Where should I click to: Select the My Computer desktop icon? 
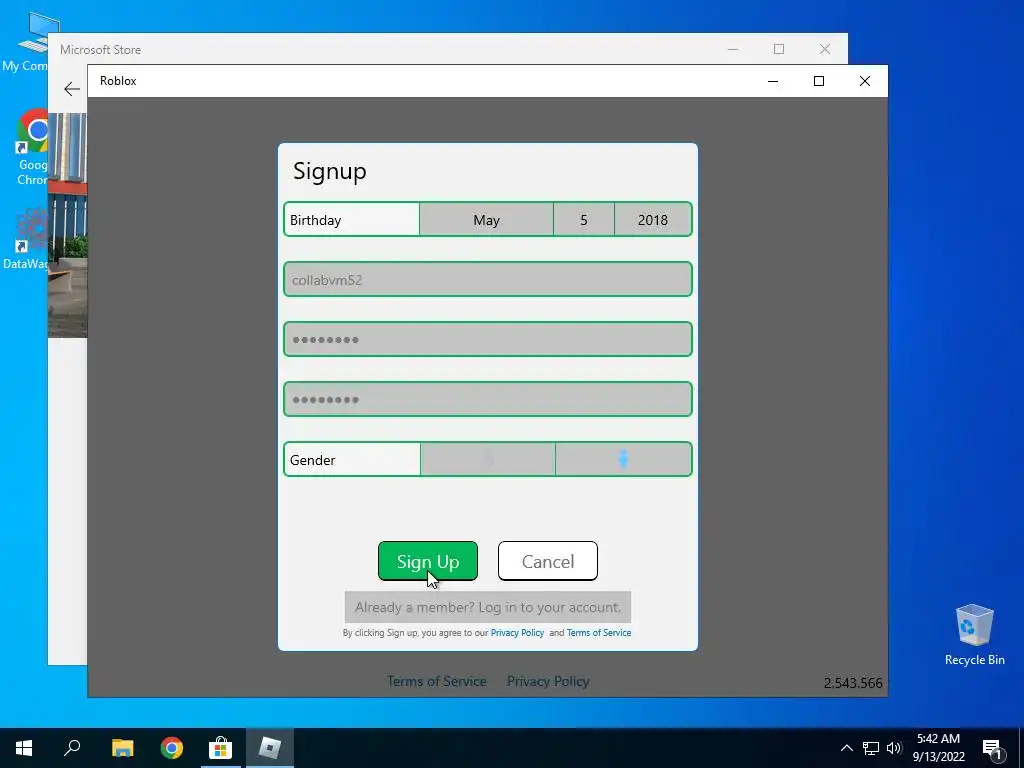point(26,42)
